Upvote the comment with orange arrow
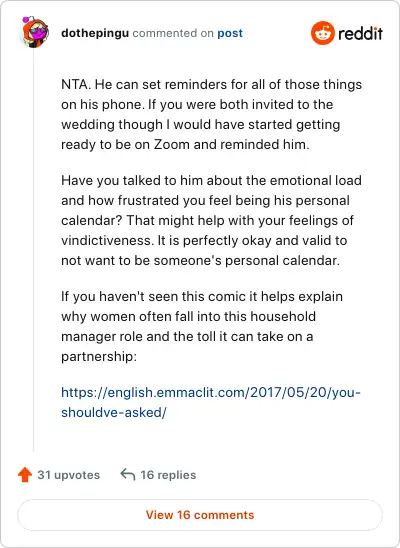This screenshot has width=400, height=548. tap(25, 475)
